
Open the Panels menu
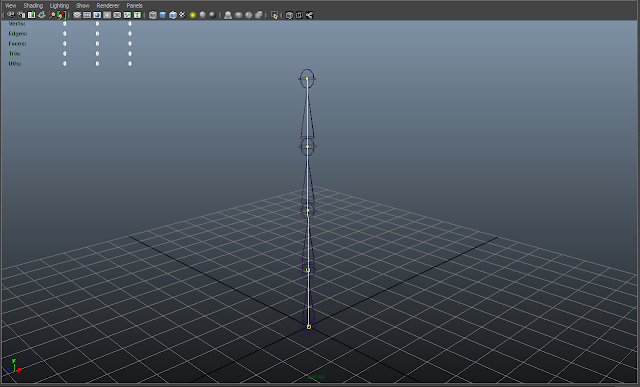point(134,6)
